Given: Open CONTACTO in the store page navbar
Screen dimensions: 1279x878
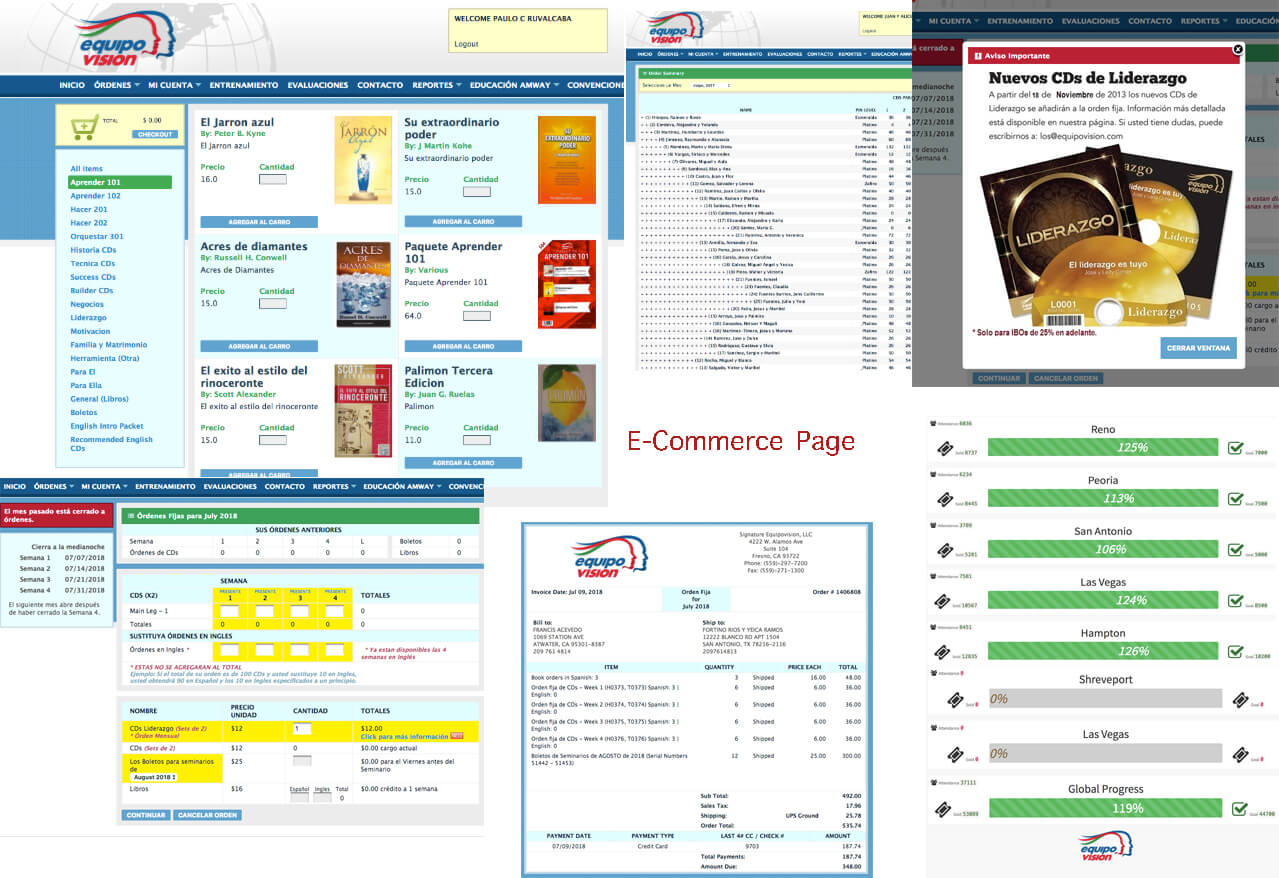Looking at the screenshot, I should [x=380, y=85].
